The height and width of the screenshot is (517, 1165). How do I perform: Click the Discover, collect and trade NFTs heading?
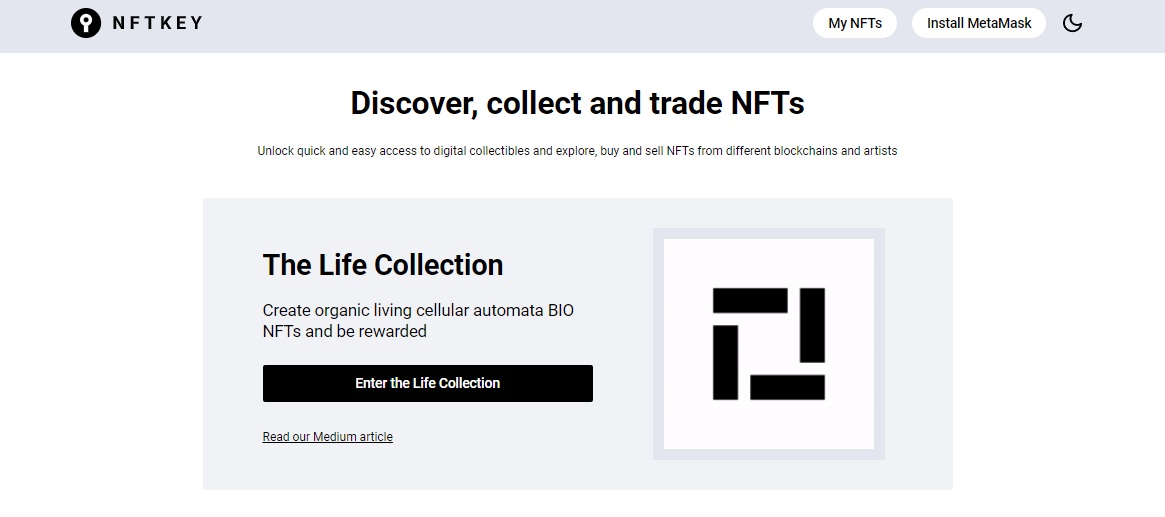point(577,103)
